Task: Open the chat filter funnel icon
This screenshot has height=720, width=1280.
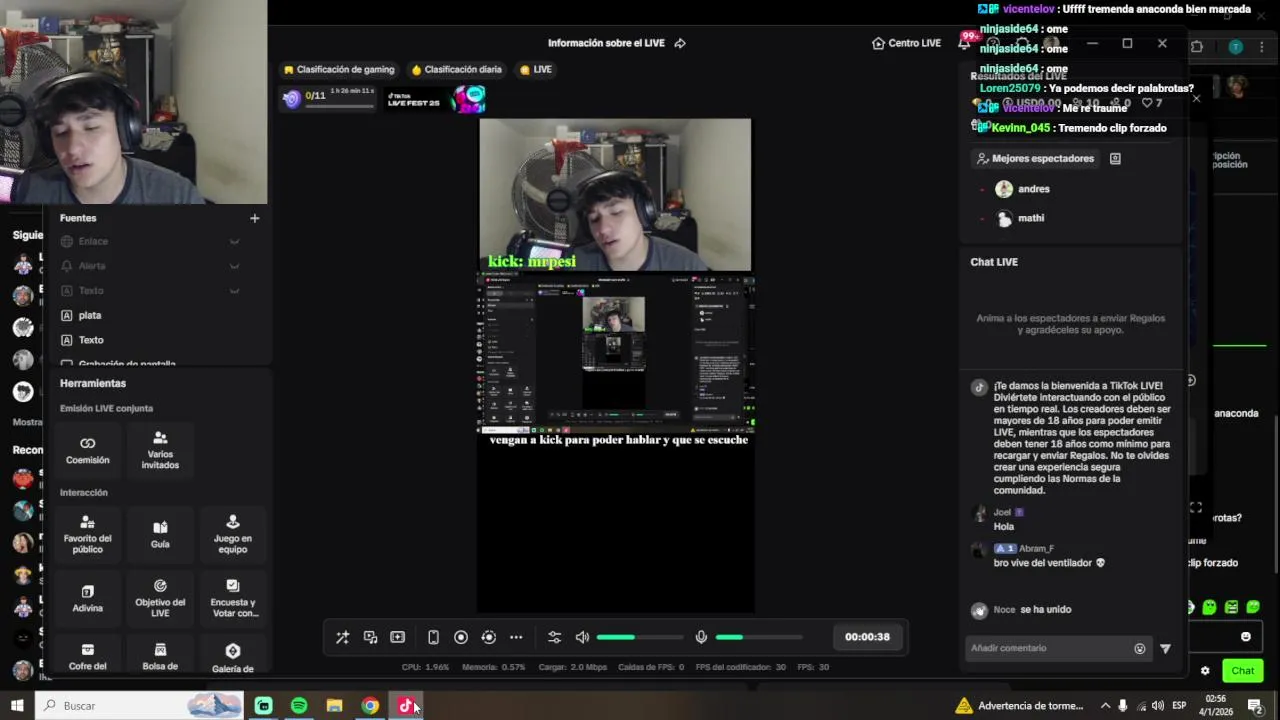Action: click(x=1165, y=648)
